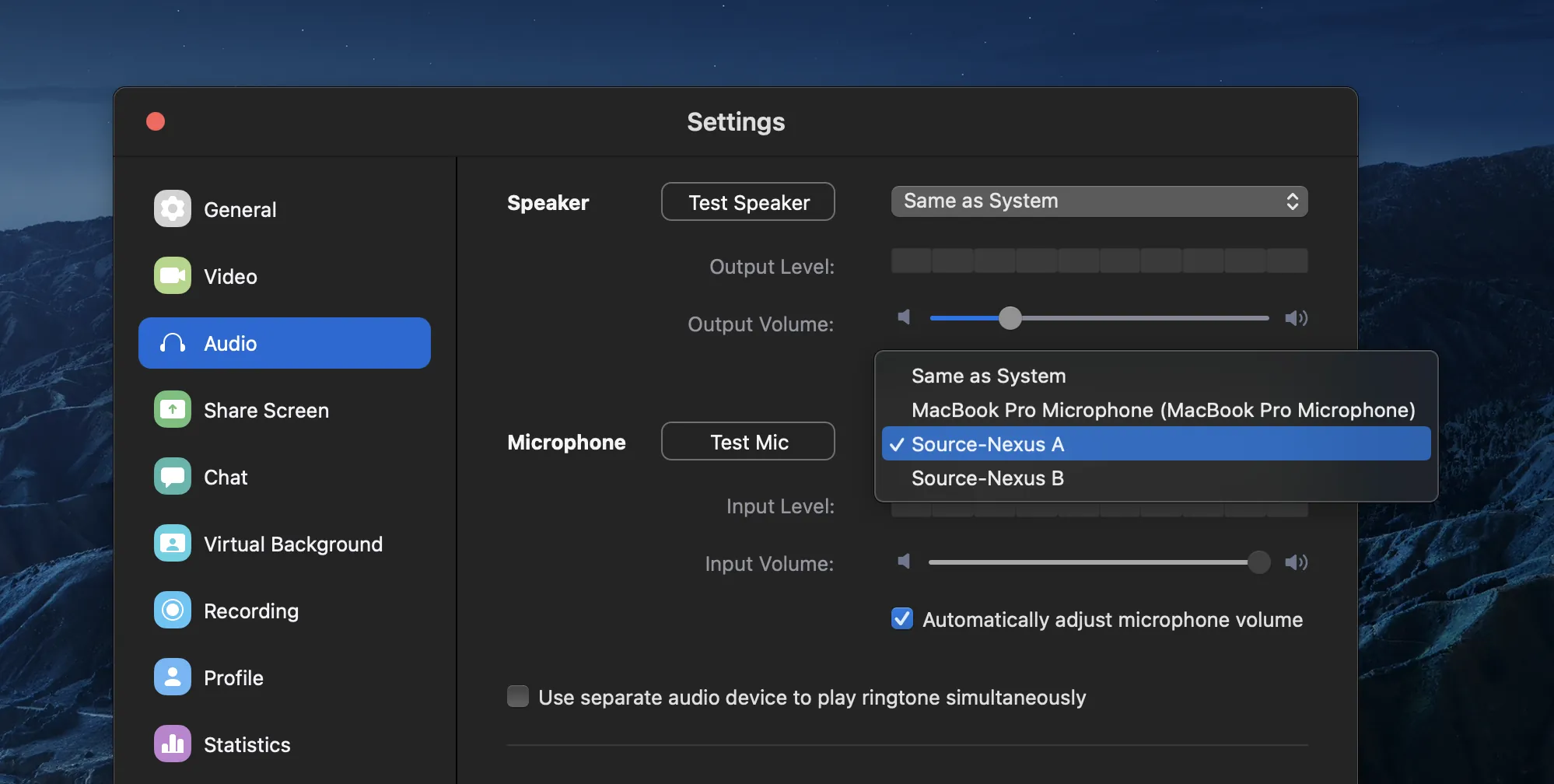1554x784 pixels.
Task: Click the Chat bubble icon
Action: [173, 476]
